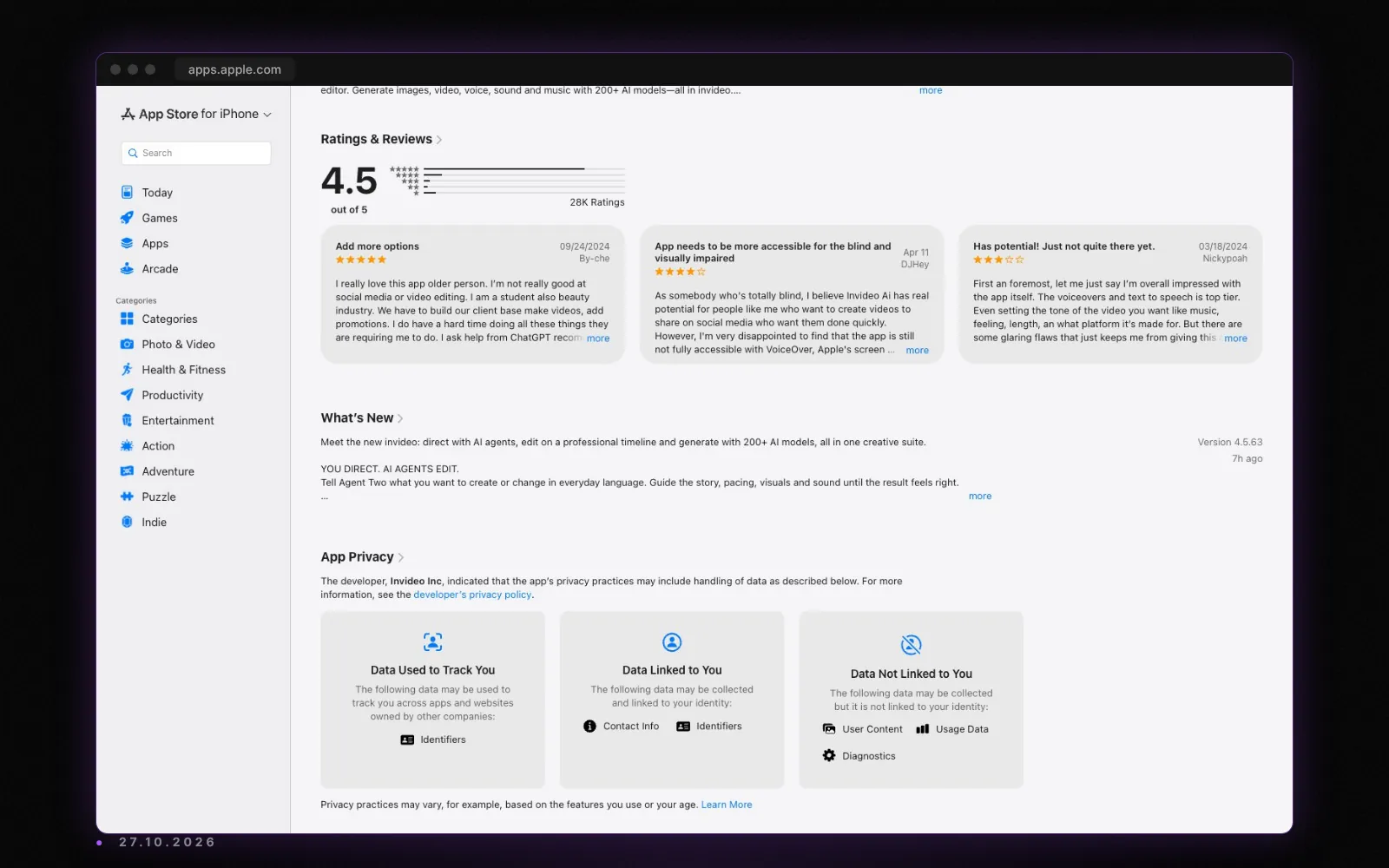
Task: Select the Games rocket icon
Action: coord(127,218)
